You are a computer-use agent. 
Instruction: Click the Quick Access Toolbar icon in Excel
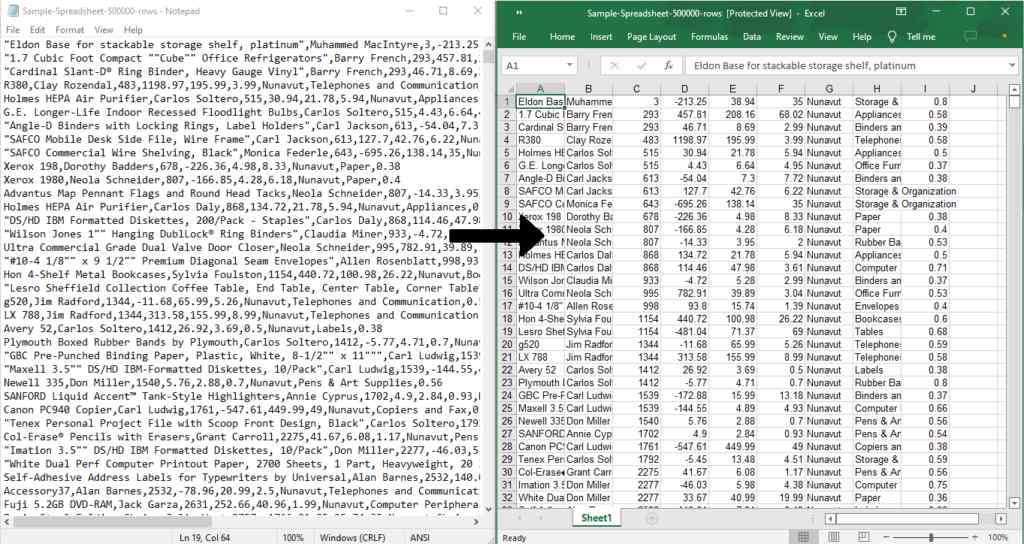click(519, 12)
